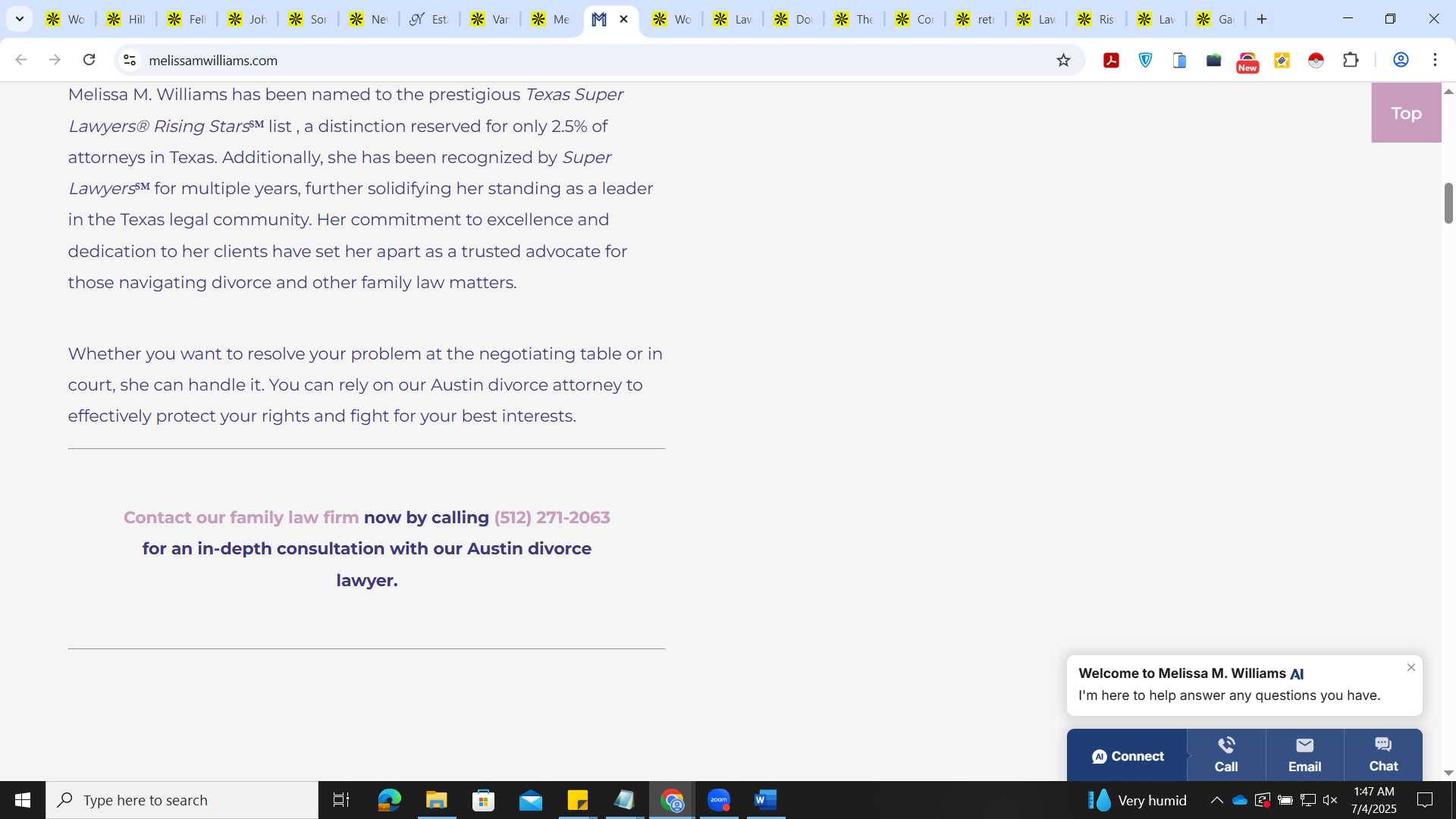Reload the current page
The height and width of the screenshot is (819, 1456).
pyautogui.click(x=89, y=60)
